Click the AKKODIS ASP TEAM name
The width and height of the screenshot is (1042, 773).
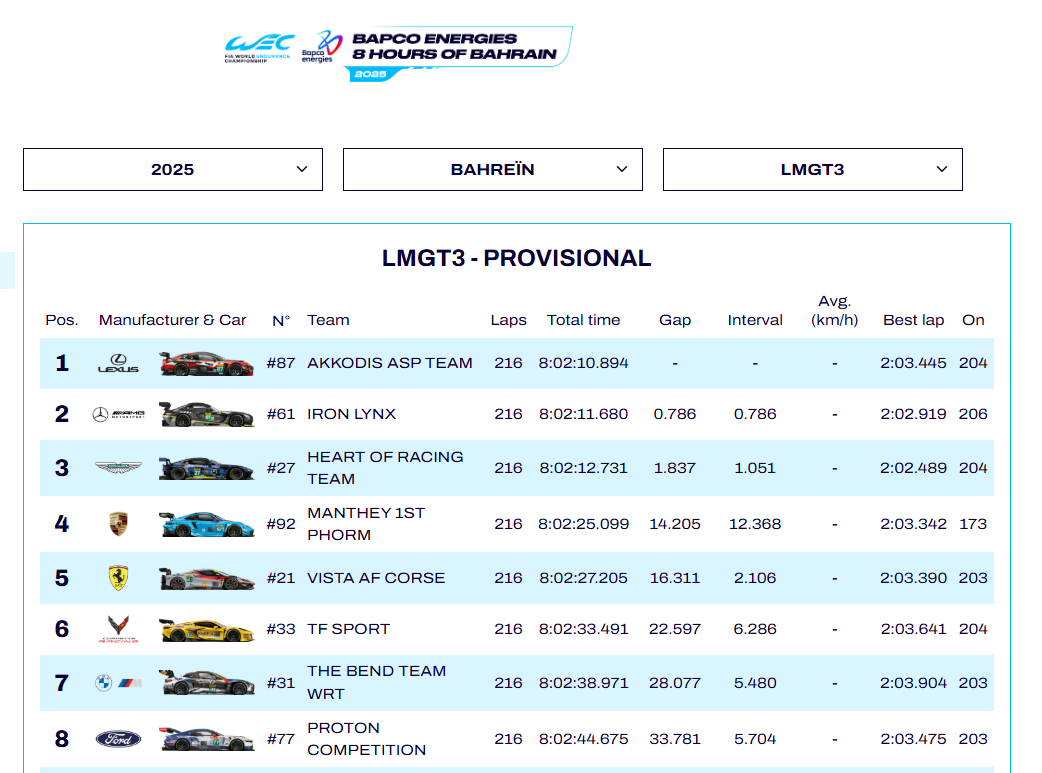click(x=390, y=363)
